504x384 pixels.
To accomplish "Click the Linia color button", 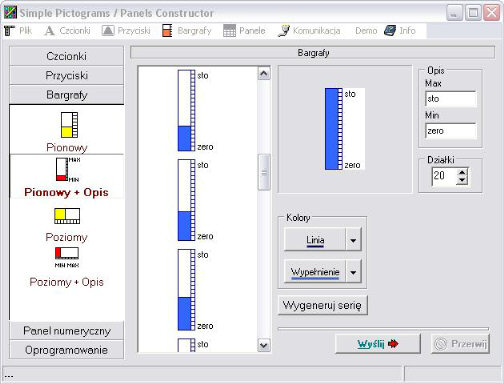I will tap(315, 240).
